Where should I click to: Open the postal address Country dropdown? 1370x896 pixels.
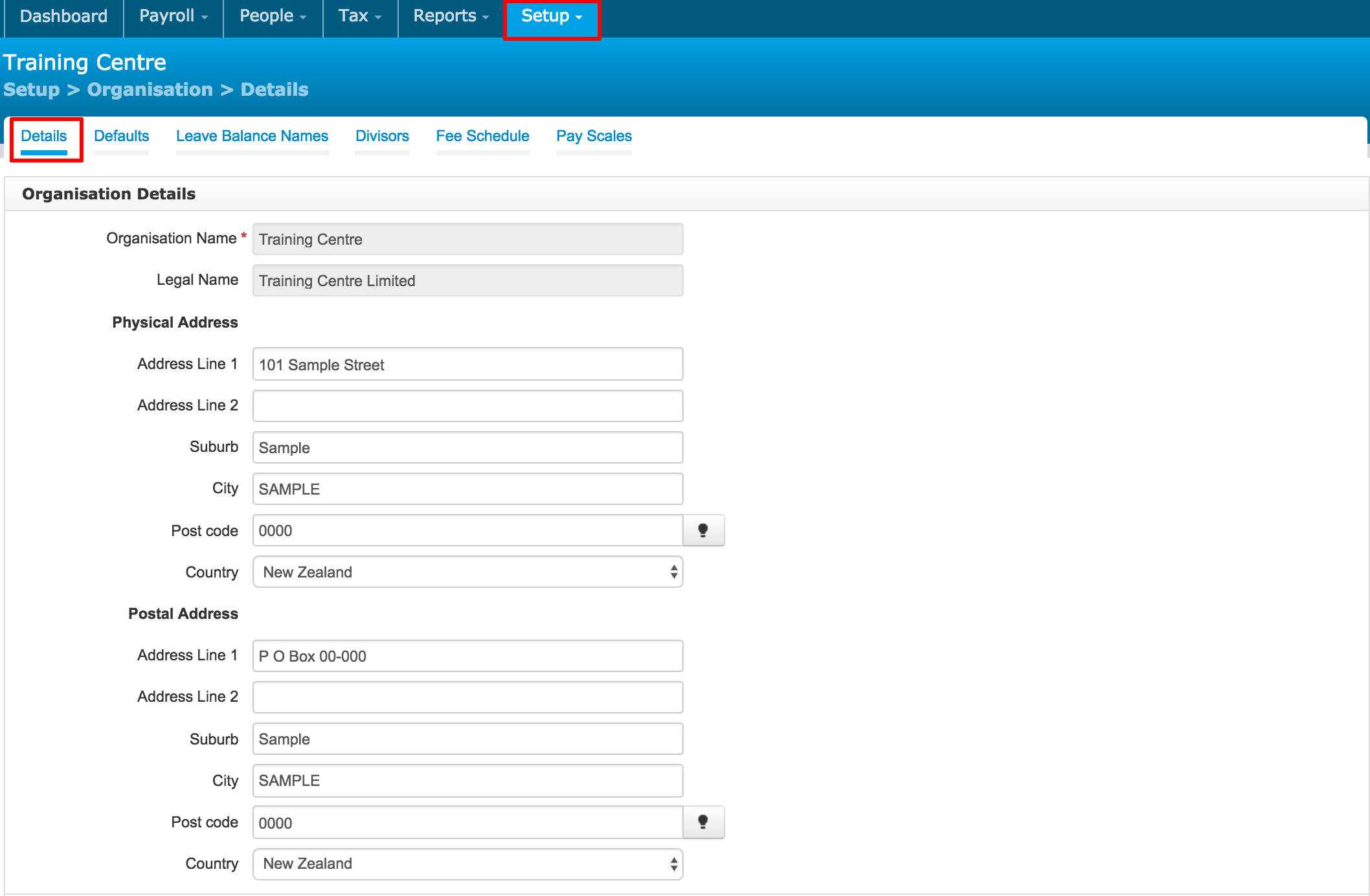(467, 864)
